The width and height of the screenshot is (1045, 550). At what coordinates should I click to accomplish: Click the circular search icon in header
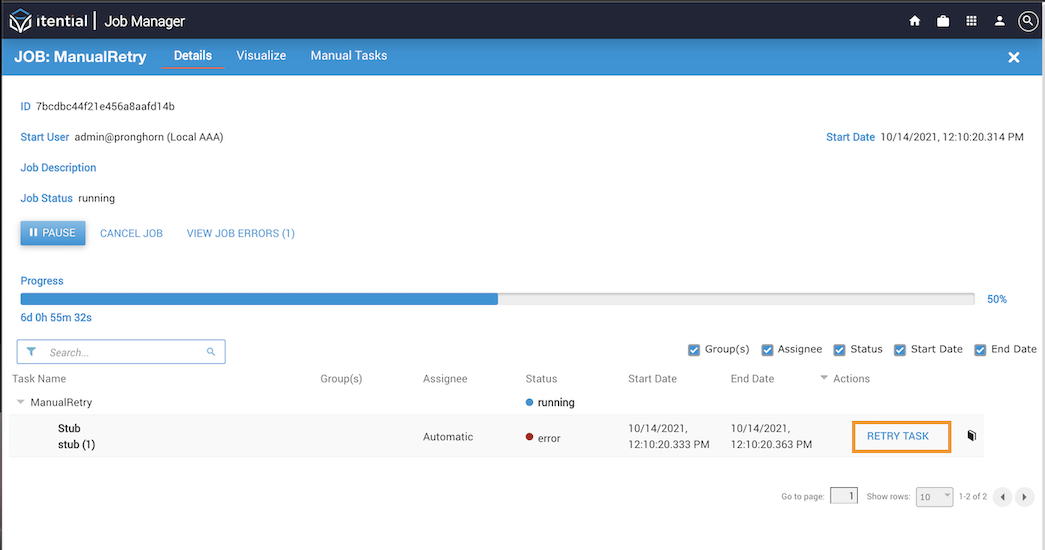[1028, 21]
